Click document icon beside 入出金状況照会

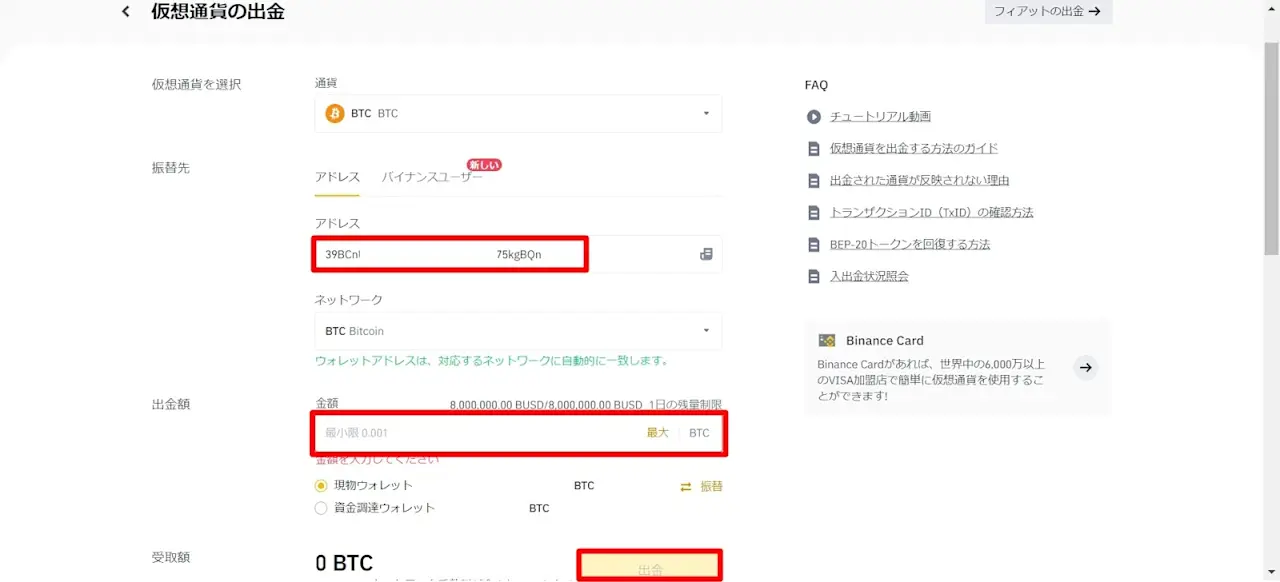pyautogui.click(x=813, y=277)
